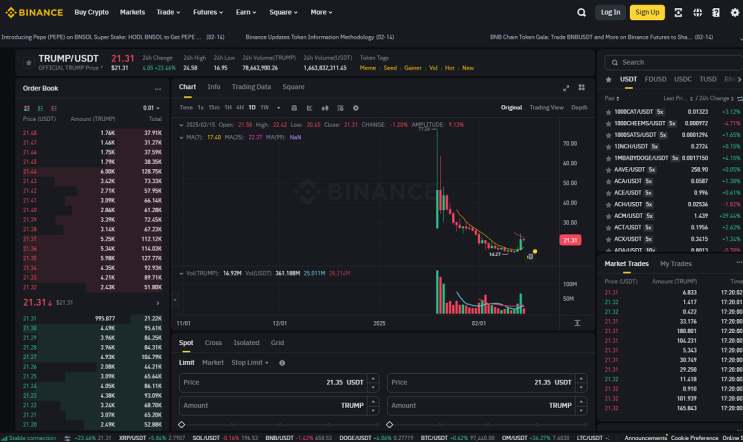Select the 1s time interval

(x=200, y=108)
